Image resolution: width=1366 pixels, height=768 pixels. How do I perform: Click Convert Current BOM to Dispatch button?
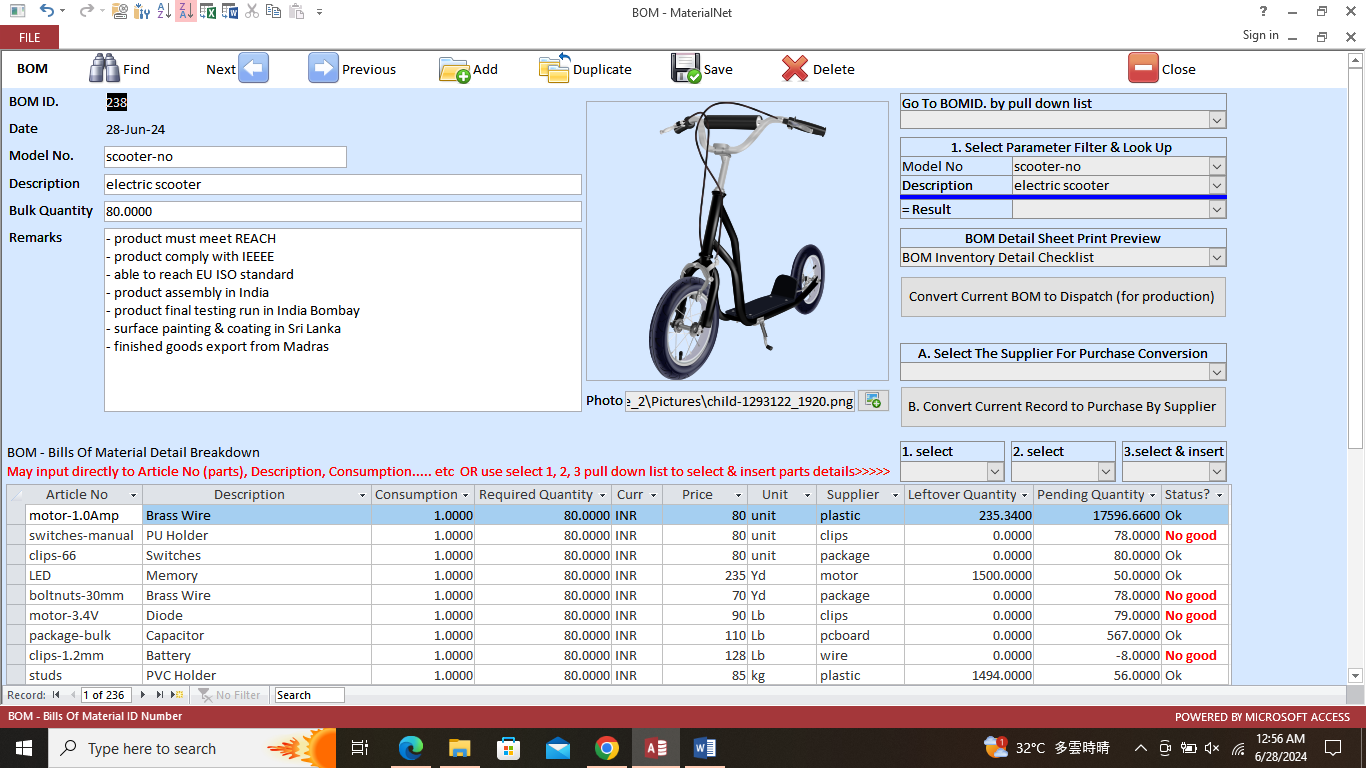(1062, 297)
